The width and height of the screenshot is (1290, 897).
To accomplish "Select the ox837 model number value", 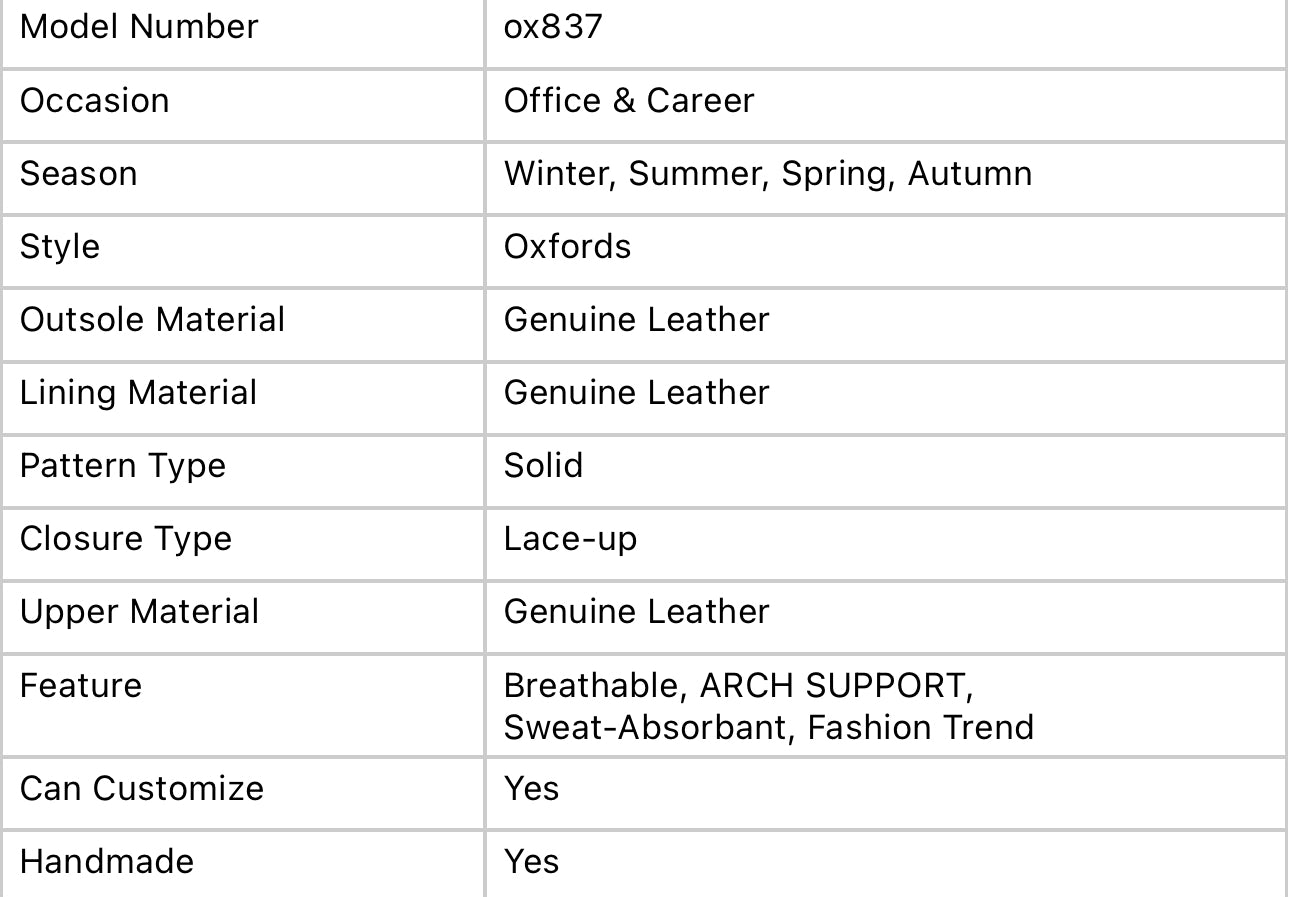I will click(553, 27).
